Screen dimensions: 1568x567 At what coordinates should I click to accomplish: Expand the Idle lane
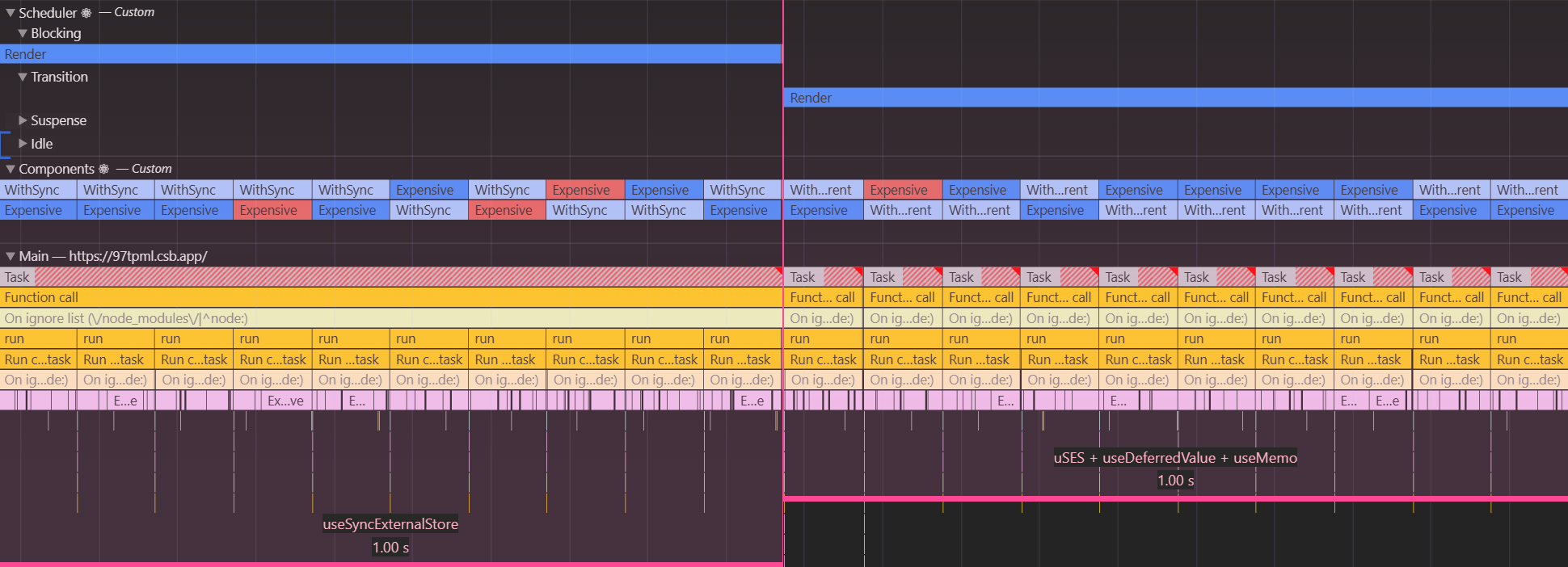[x=23, y=144]
